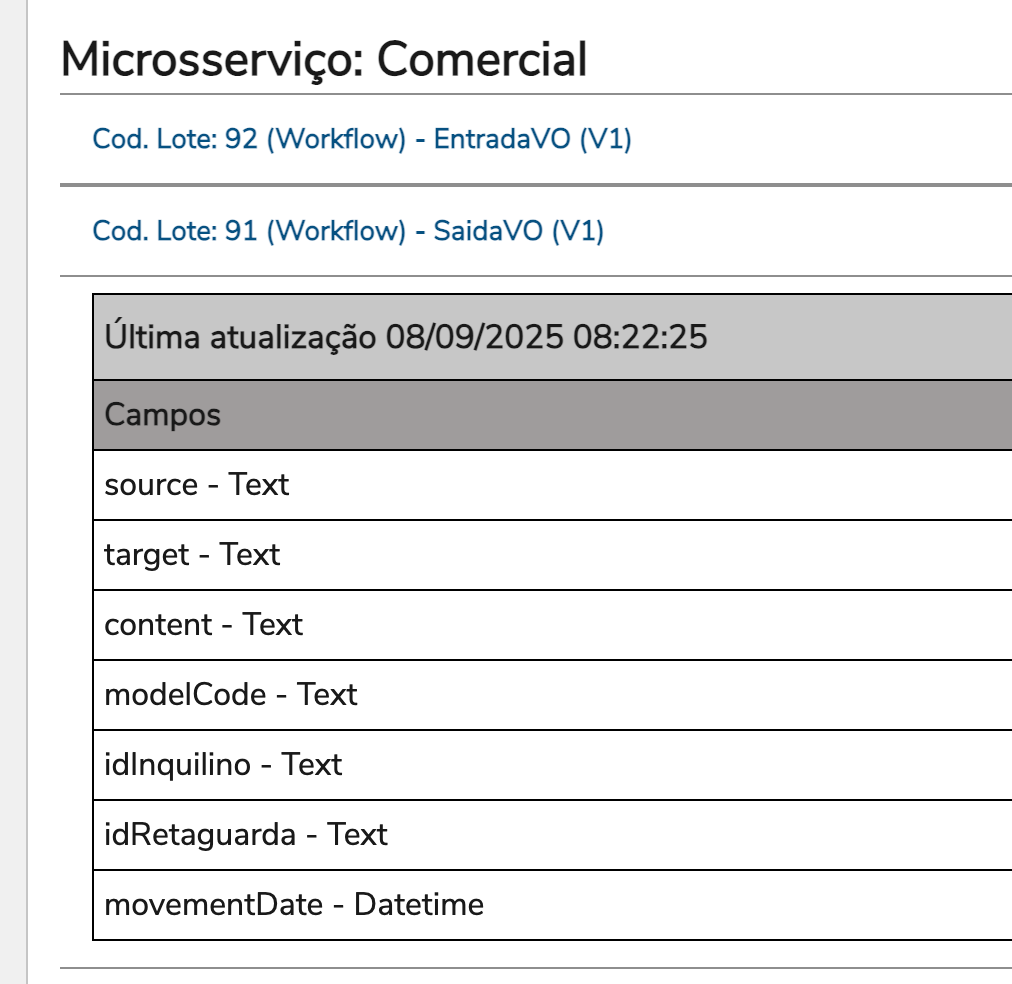Select the movementDate - Datetime row
This screenshot has height=984, width=1012.
coord(293,905)
